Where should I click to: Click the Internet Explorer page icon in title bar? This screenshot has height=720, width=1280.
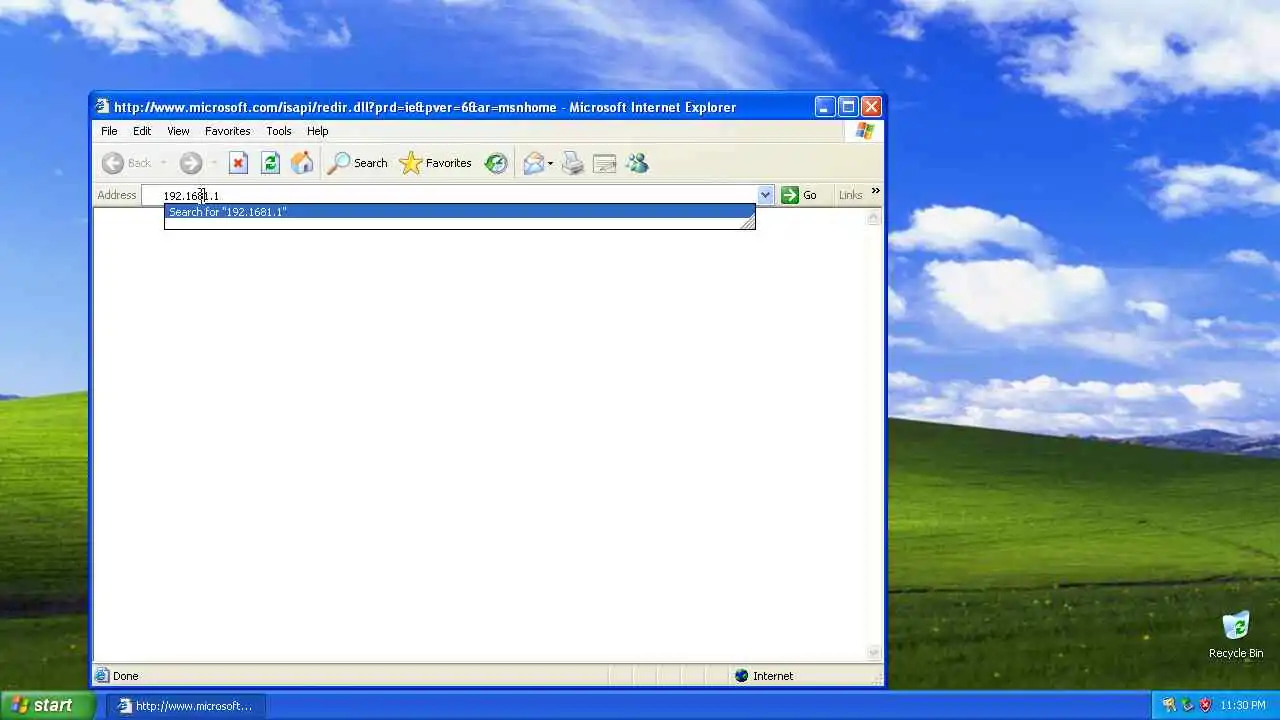[x=102, y=106]
